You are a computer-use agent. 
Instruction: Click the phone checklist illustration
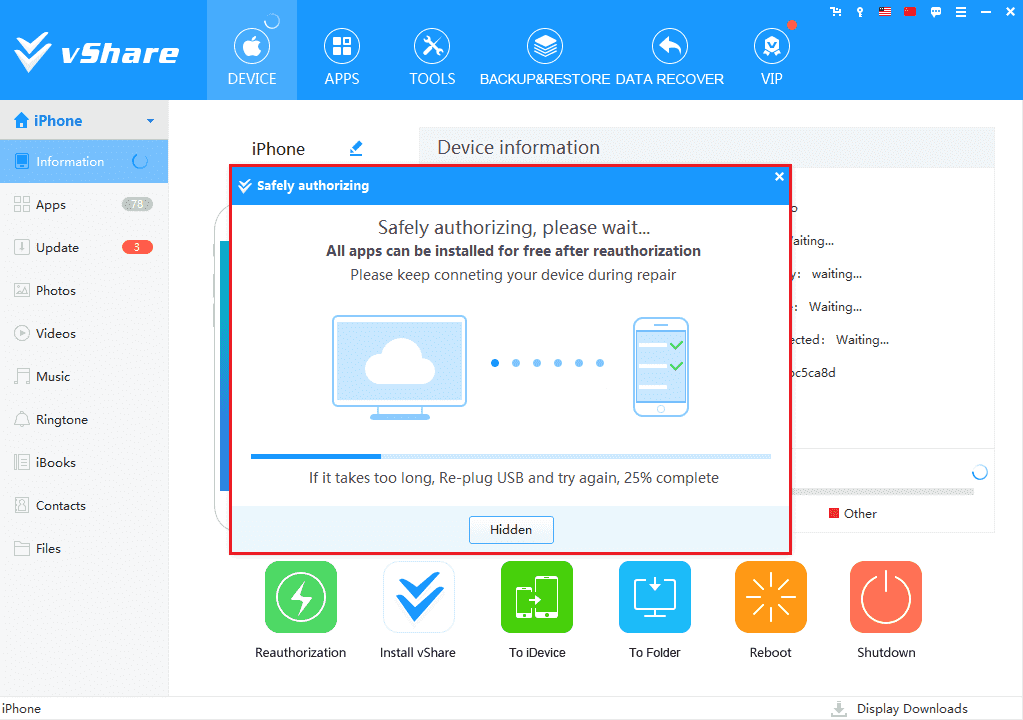[x=661, y=367]
